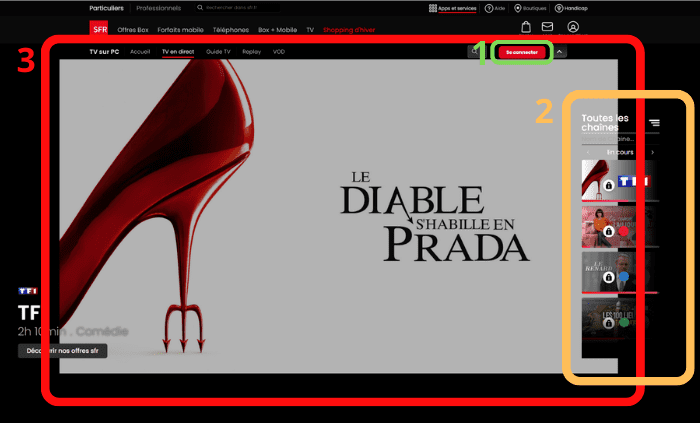Viewport: 700px width, 423px height.
Task: Open the user account profile icon
Action: point(573,27)
